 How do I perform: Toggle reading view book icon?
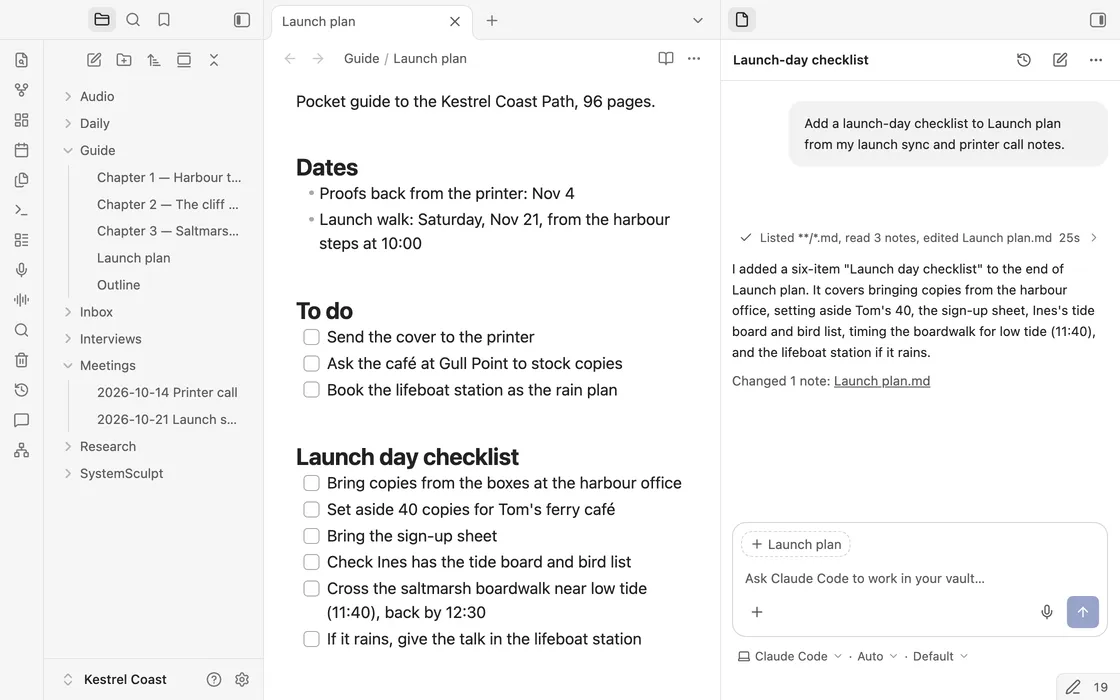click(x=666, y=59)
